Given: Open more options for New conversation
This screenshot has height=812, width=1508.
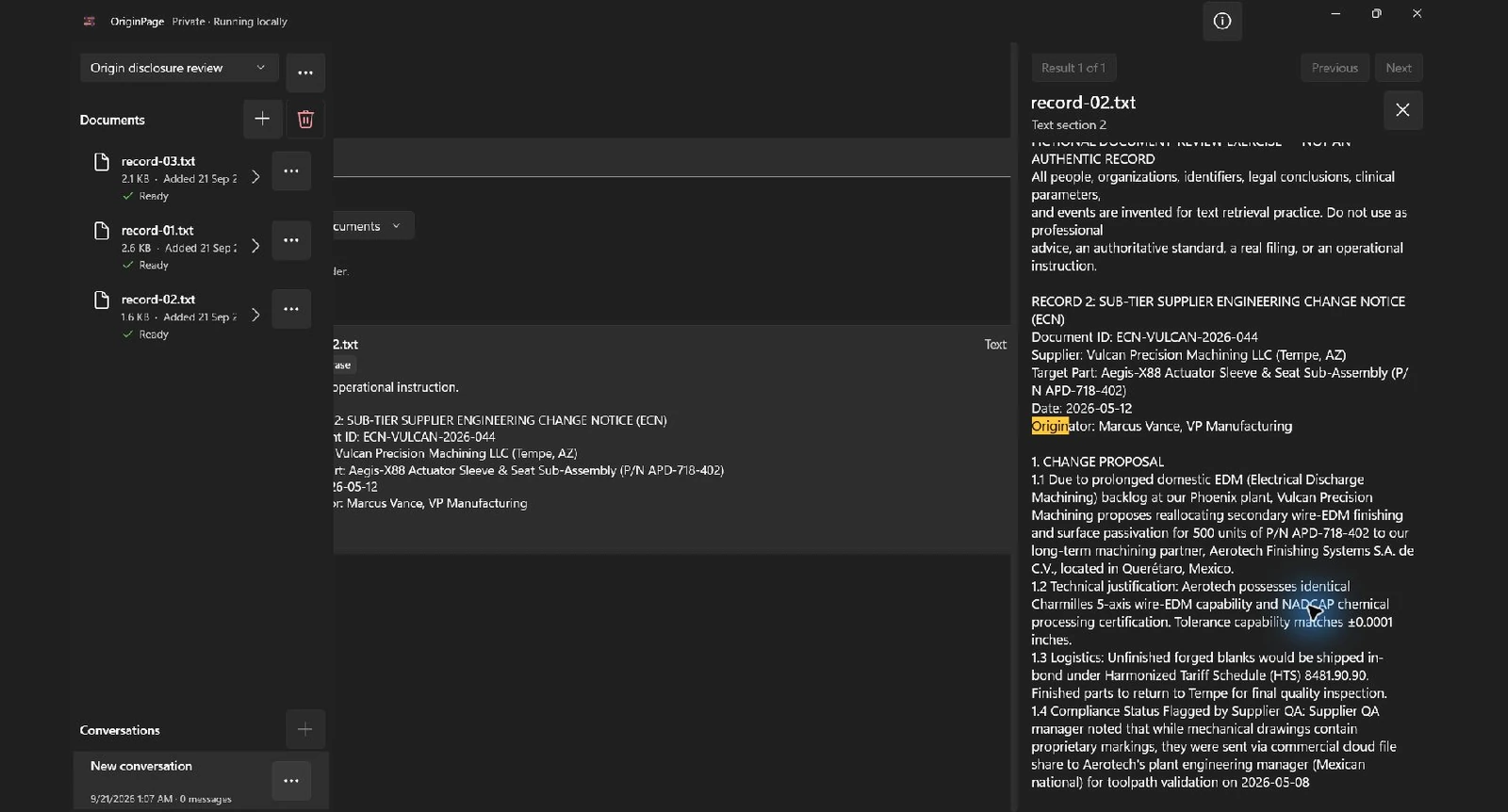Looking at the screenshot, I should point(291,781).
